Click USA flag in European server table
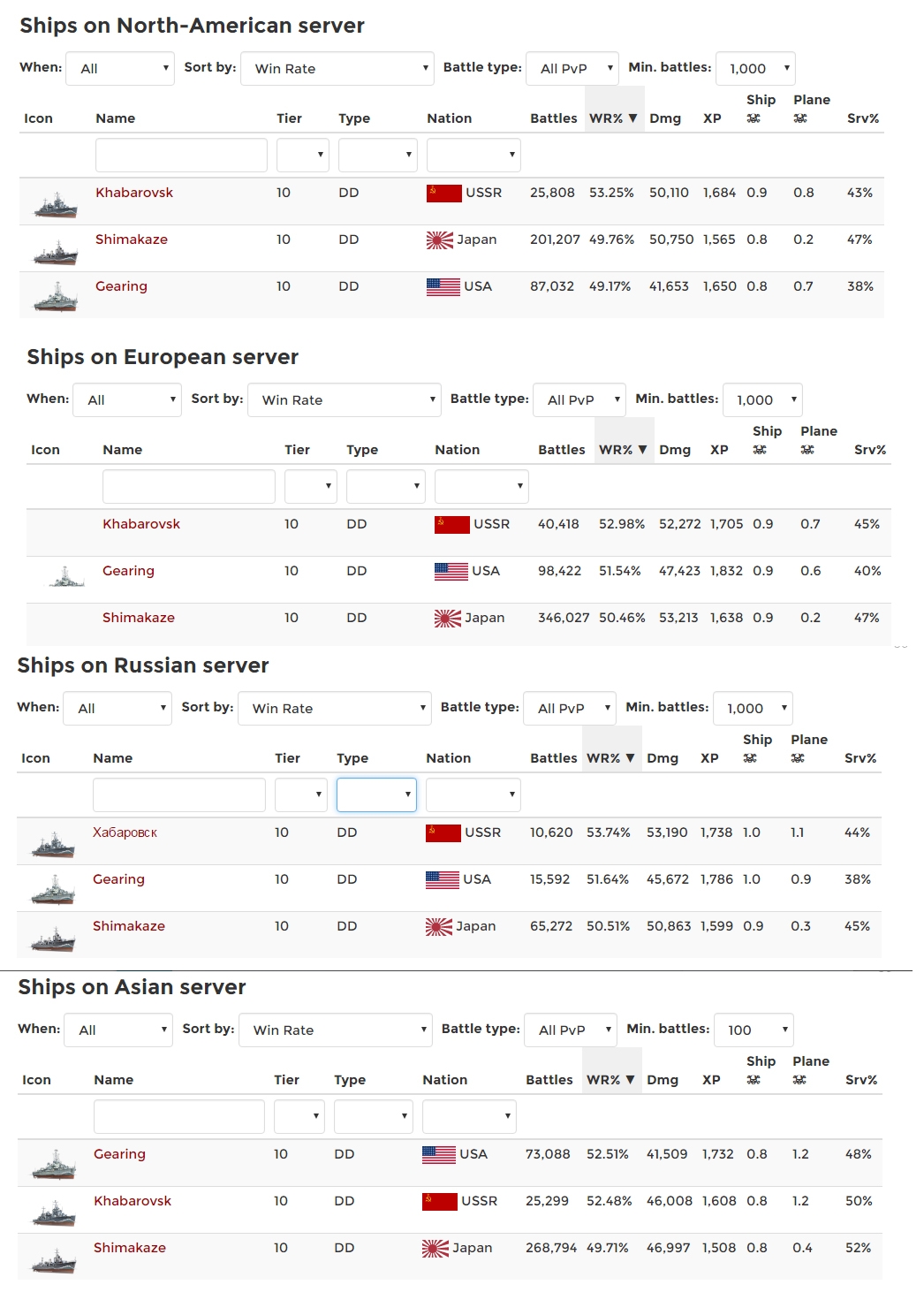 (451, 571)
